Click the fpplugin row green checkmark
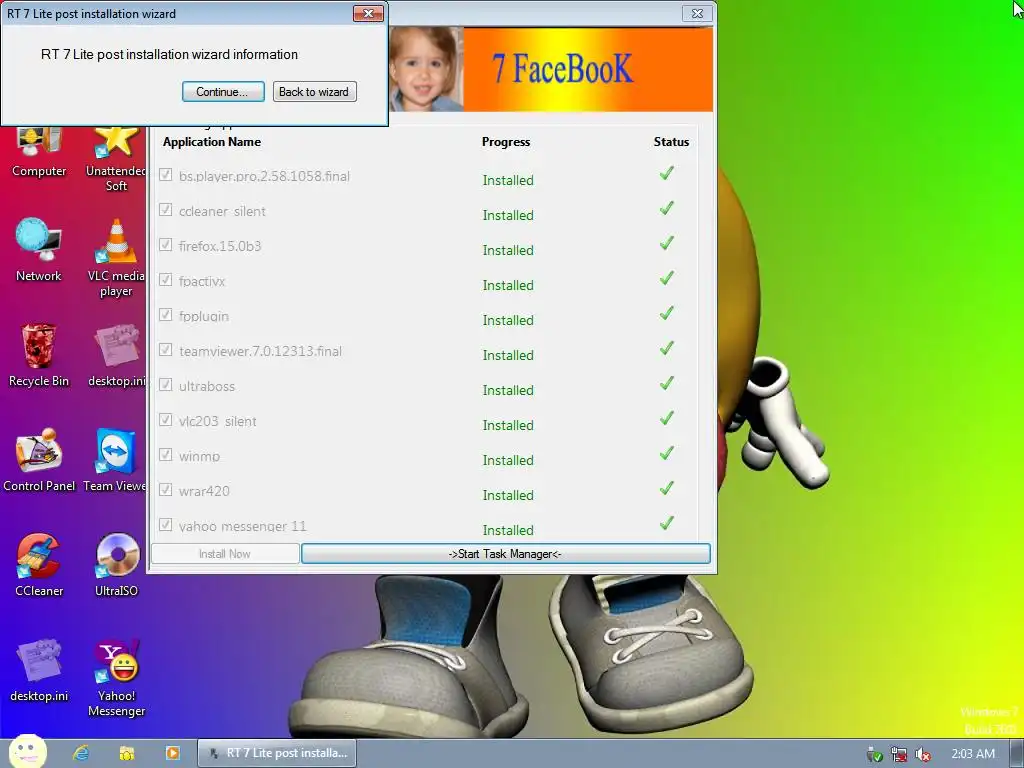 [x=666, y=313]
